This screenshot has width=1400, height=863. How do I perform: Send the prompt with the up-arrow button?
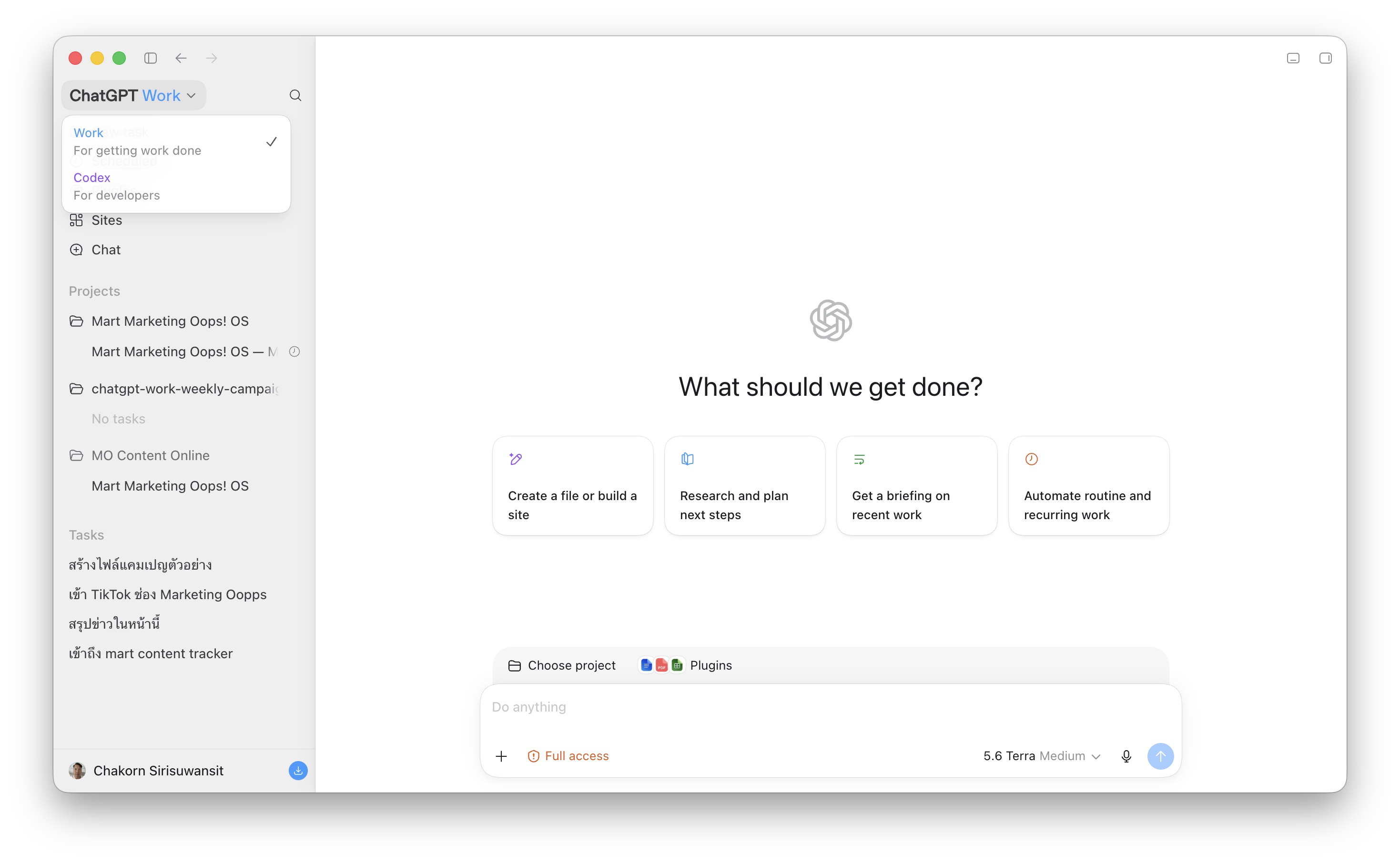click(1160, 756)
